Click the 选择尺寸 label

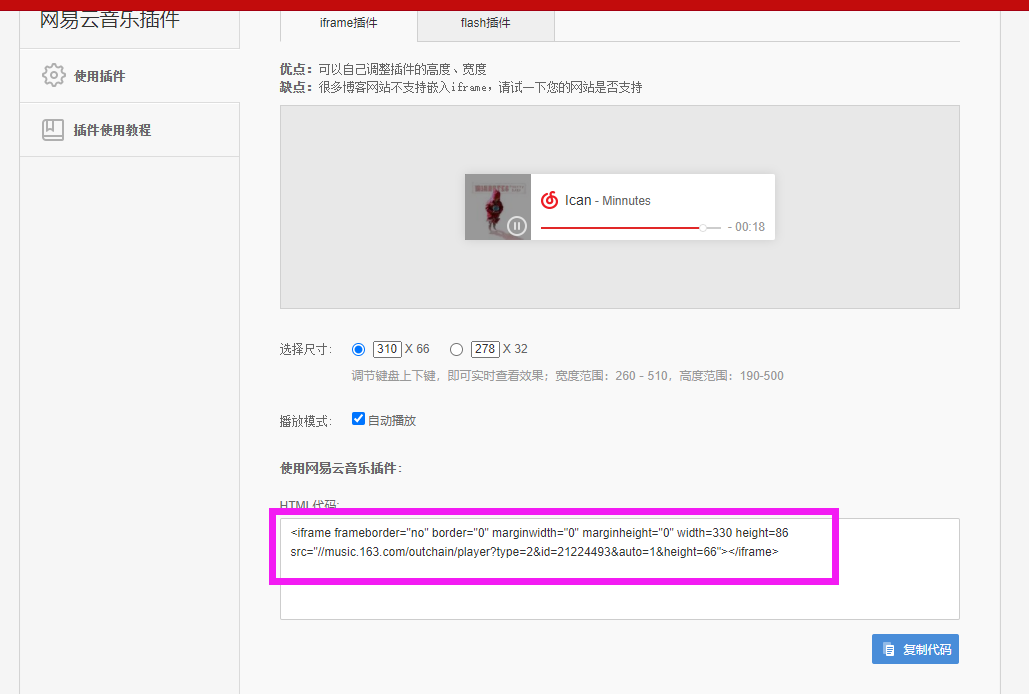tap(306, 350)
